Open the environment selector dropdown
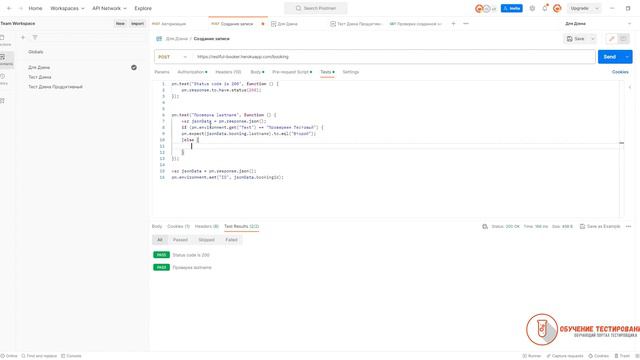 click(598, 24)
